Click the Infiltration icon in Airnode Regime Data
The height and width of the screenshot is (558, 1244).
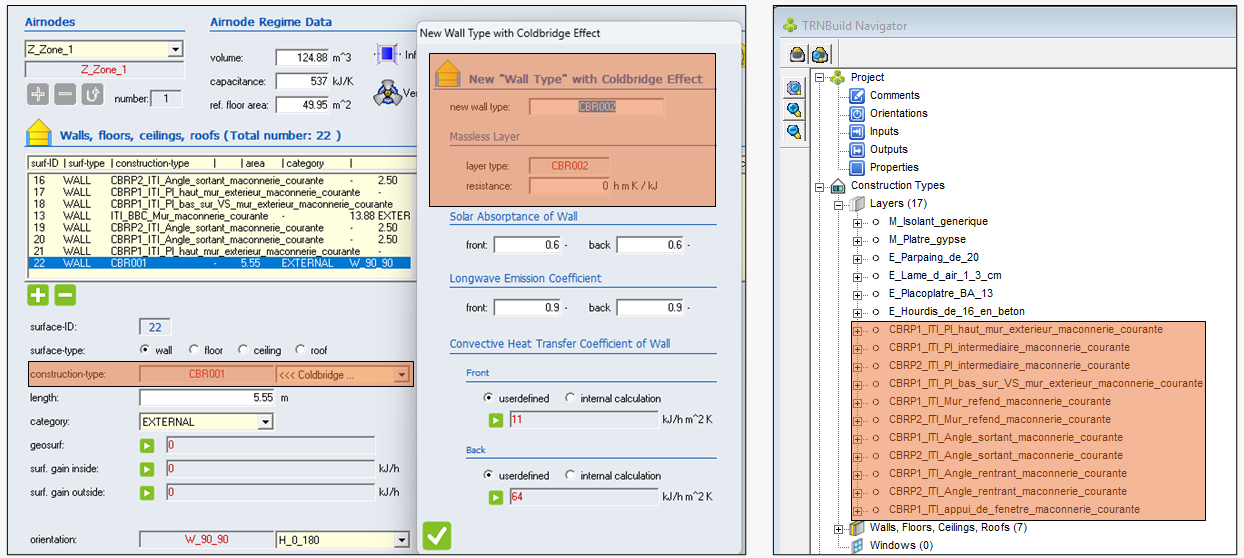[386, 55]
